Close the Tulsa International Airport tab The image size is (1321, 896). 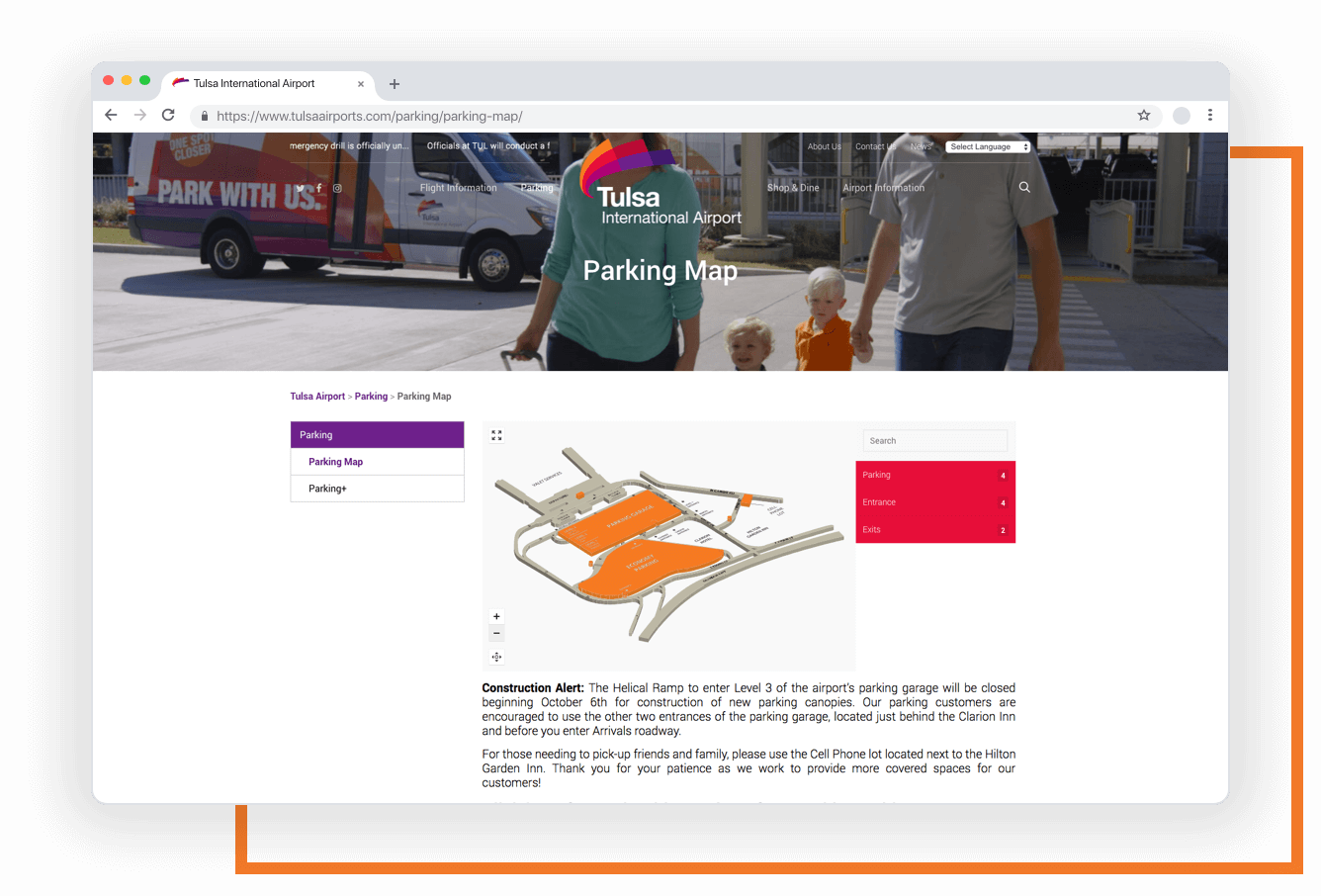361,84
